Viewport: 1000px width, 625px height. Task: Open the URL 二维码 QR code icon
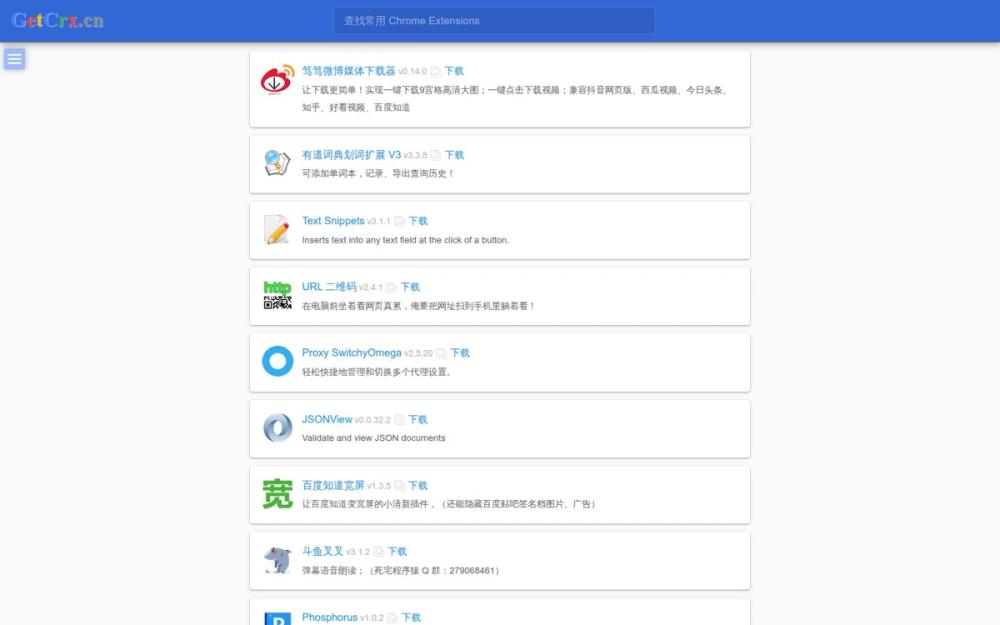click(275, 295)
